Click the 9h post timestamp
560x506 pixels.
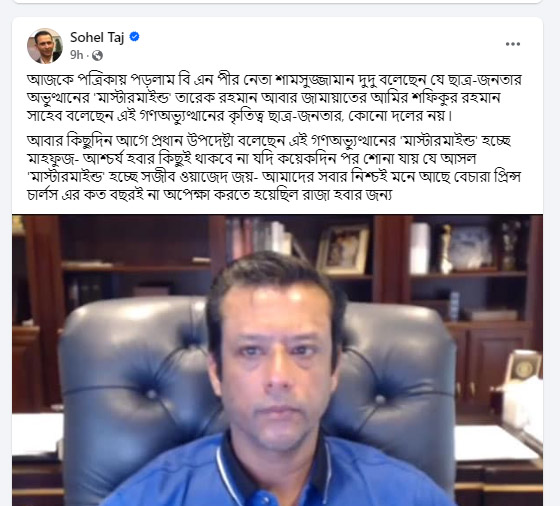pos(76,55)
